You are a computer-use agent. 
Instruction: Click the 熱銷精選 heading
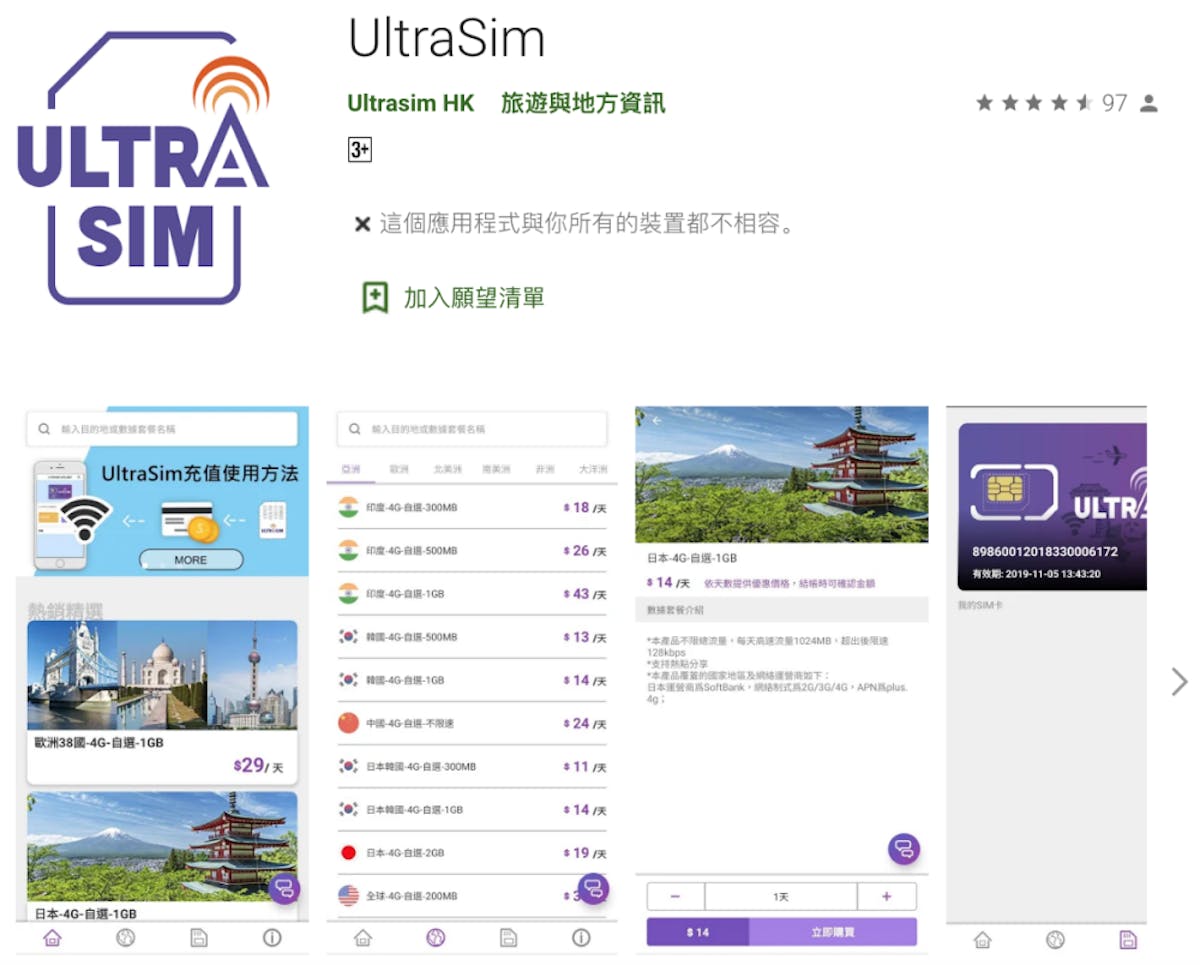coord(65,610)
